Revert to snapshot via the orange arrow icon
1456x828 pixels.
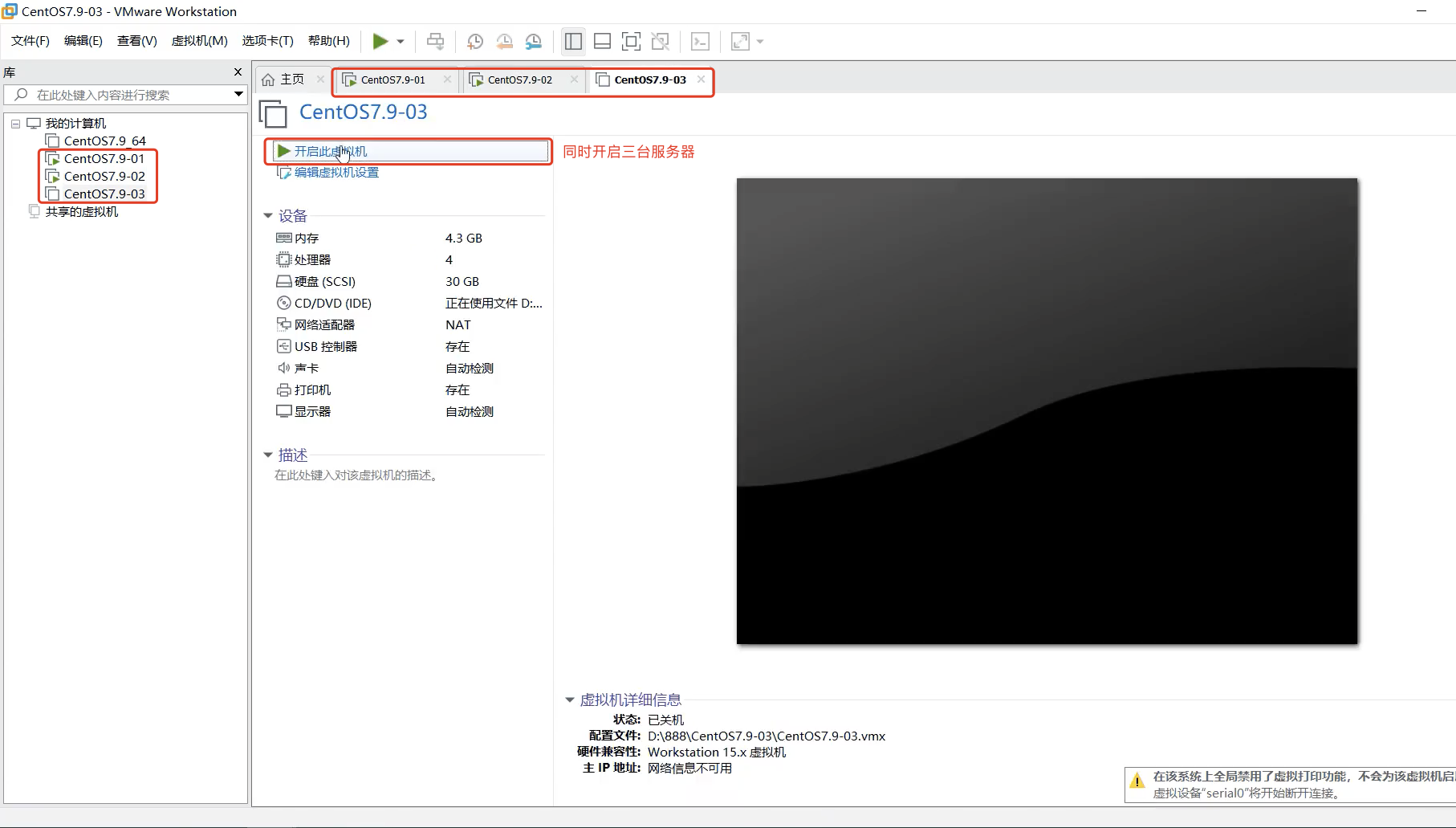click(x=504, y=41)
